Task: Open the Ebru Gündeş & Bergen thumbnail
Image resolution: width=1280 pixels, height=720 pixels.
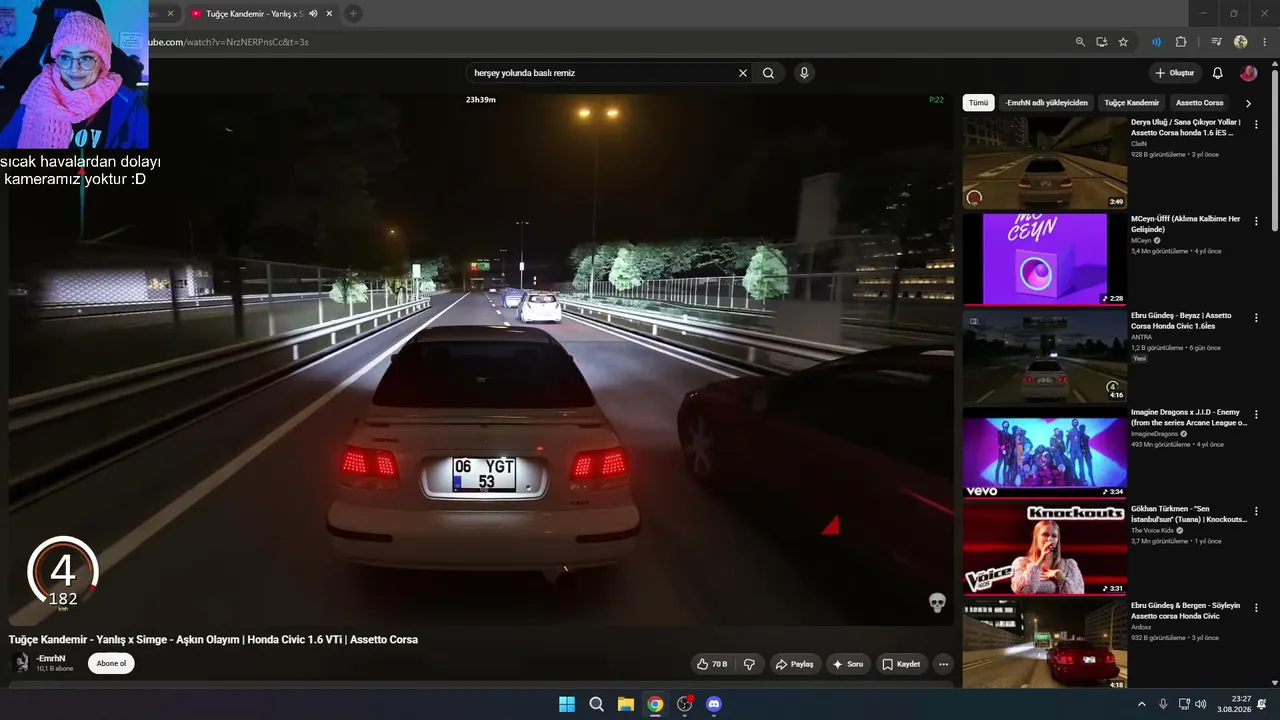Action: point(1045,643)
